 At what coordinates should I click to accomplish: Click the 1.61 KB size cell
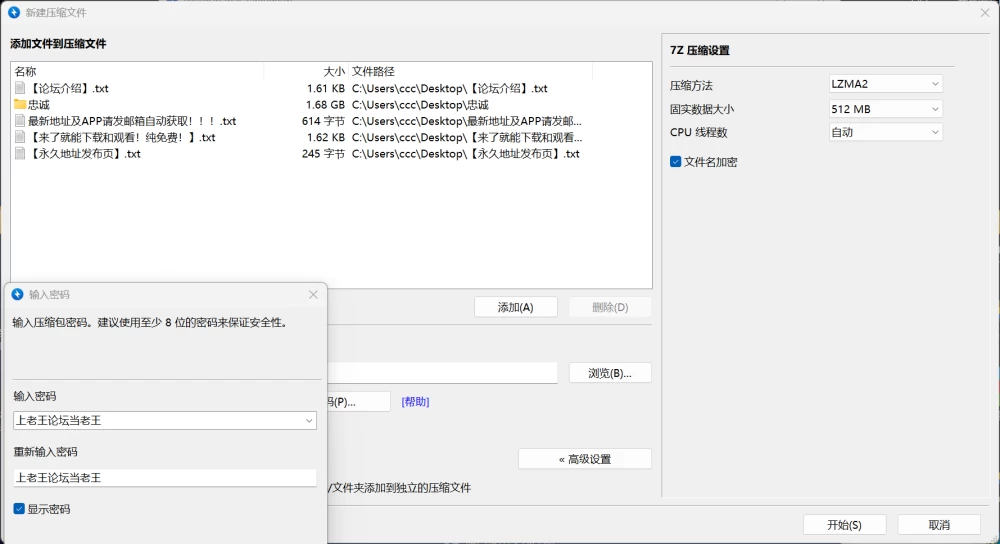[x=325, y=89]
